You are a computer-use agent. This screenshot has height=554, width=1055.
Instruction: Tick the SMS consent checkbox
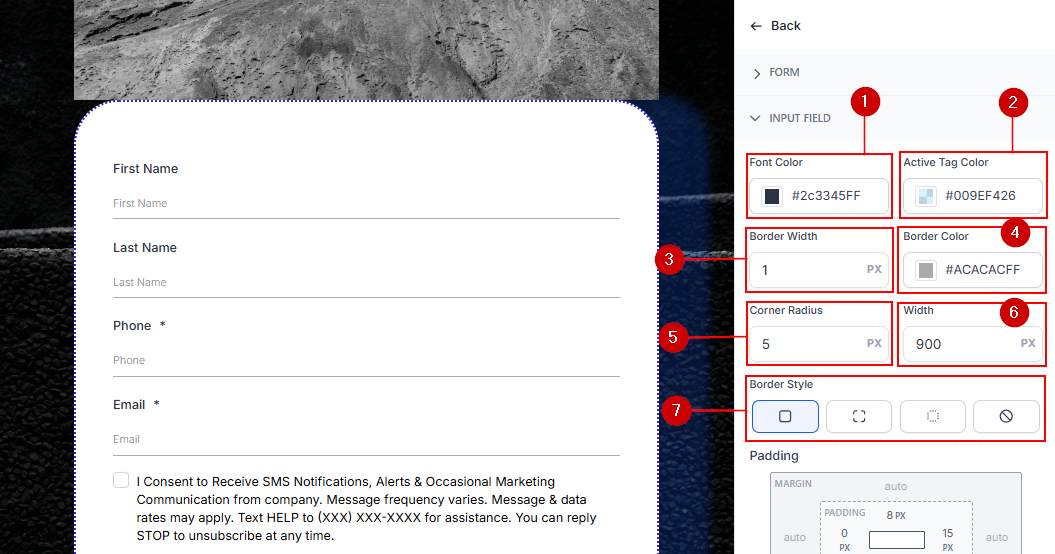pyautogui.click(x=121, y=481)
